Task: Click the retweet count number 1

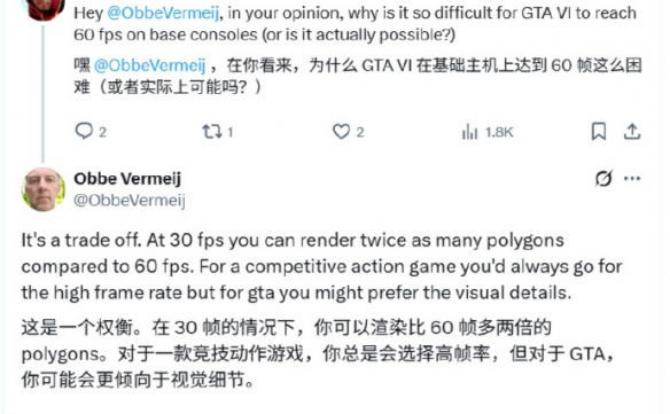Action: pyautogui.click(x=230, y=132)
